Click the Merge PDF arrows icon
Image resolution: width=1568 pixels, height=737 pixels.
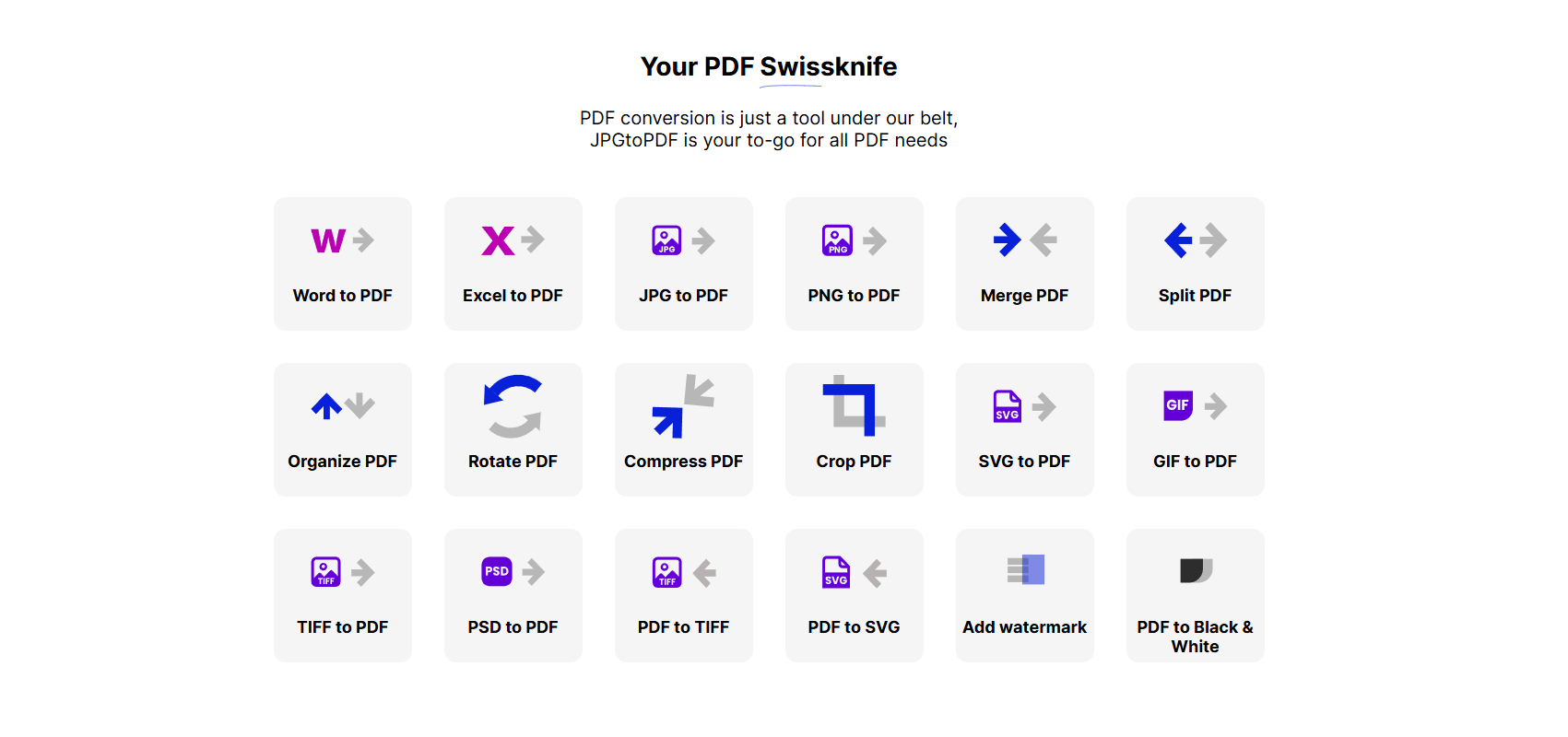1025,240
